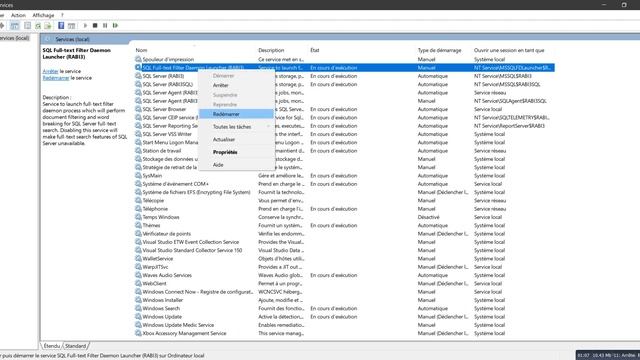Expand Toutes les tâches submenu
Viewport: 640px width, 360px height.
[x=236, y=127]
